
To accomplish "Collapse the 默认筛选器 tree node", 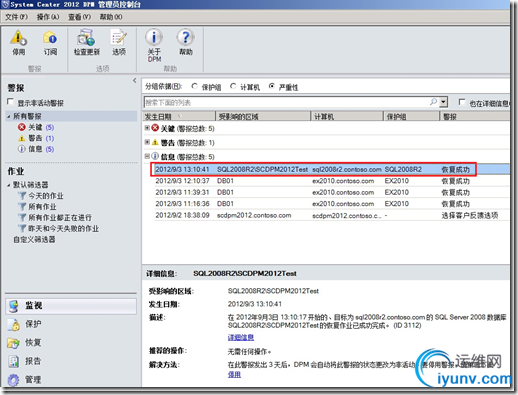I will (x=9, y=185).
